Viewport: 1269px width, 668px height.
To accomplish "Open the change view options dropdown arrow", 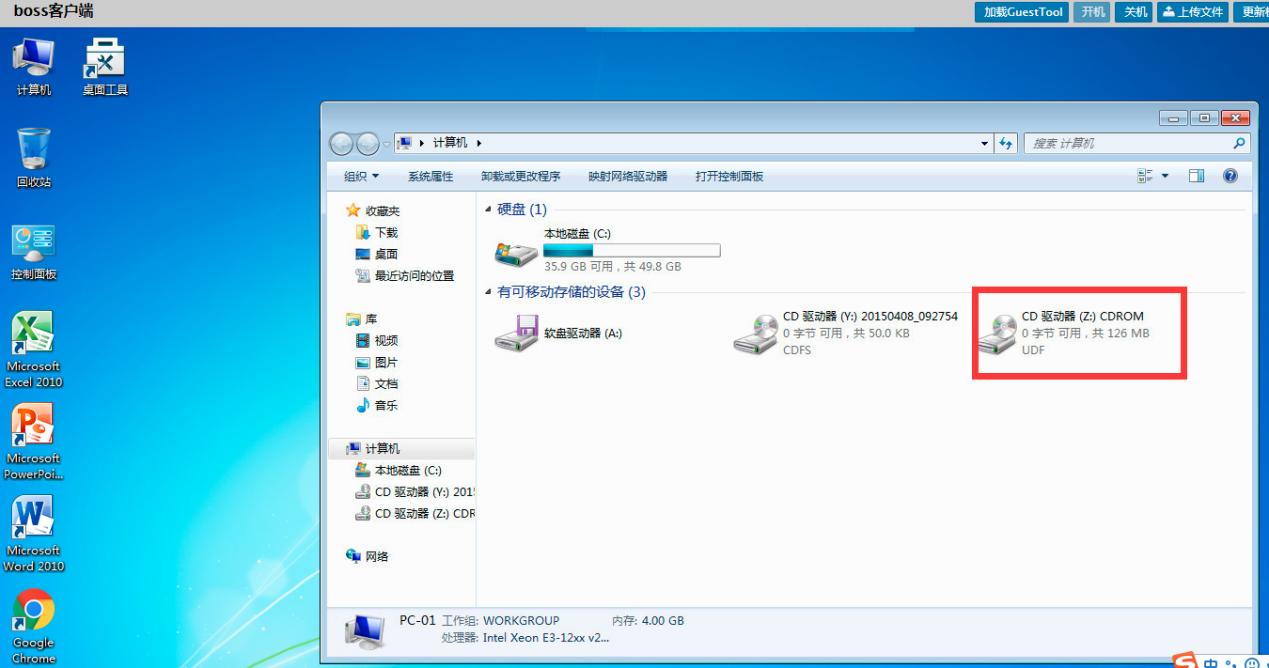I will 1165,176.
